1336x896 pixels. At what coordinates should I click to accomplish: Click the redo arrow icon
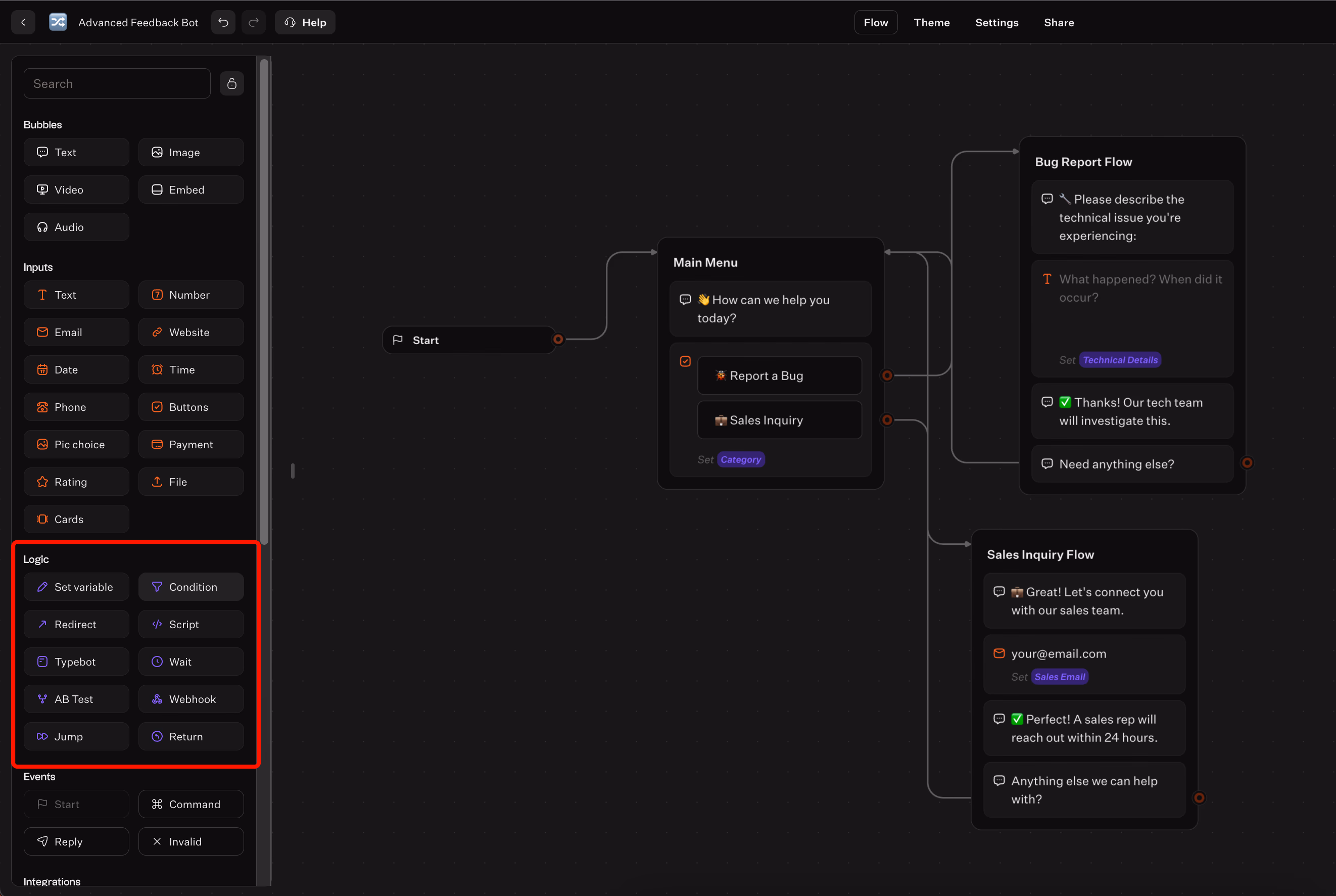(x=254, y=22)
